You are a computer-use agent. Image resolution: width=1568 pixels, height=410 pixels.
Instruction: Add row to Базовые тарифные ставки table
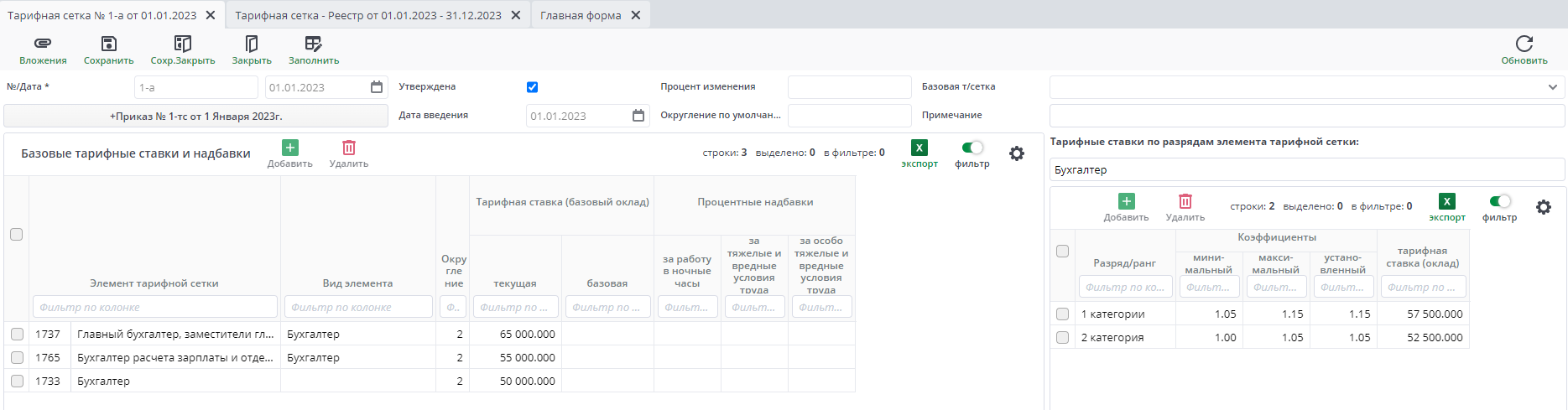click(290, 148)
